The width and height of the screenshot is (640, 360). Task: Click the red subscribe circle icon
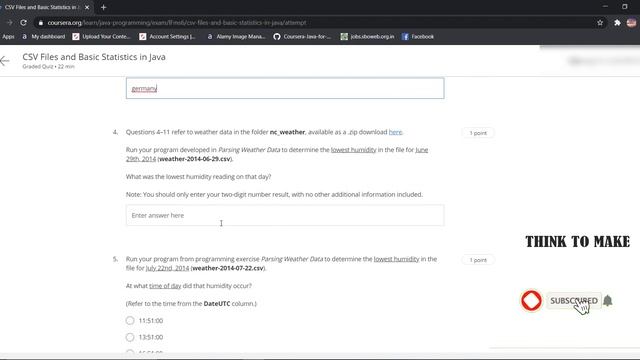click(531, 300)
